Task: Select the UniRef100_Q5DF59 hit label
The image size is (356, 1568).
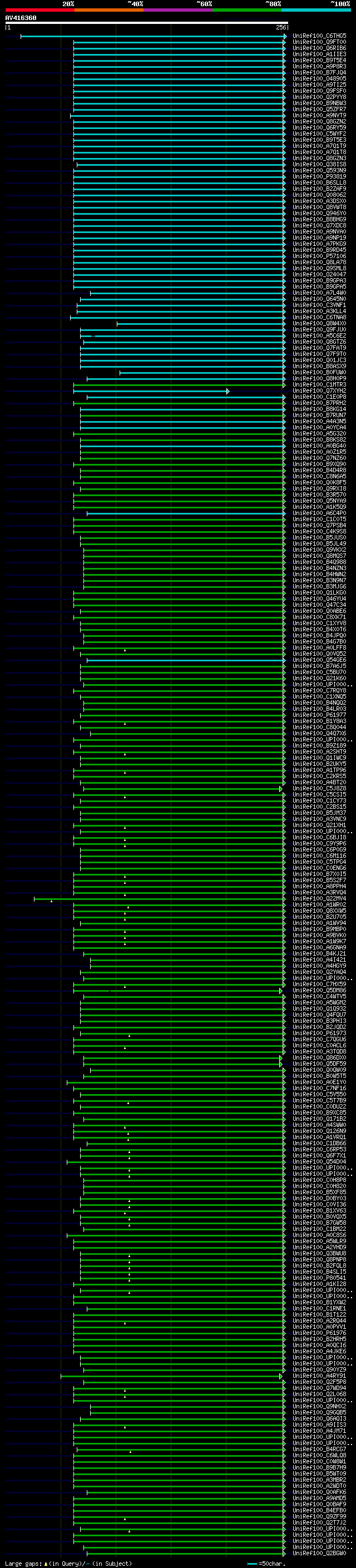Action: [319, 1064]
